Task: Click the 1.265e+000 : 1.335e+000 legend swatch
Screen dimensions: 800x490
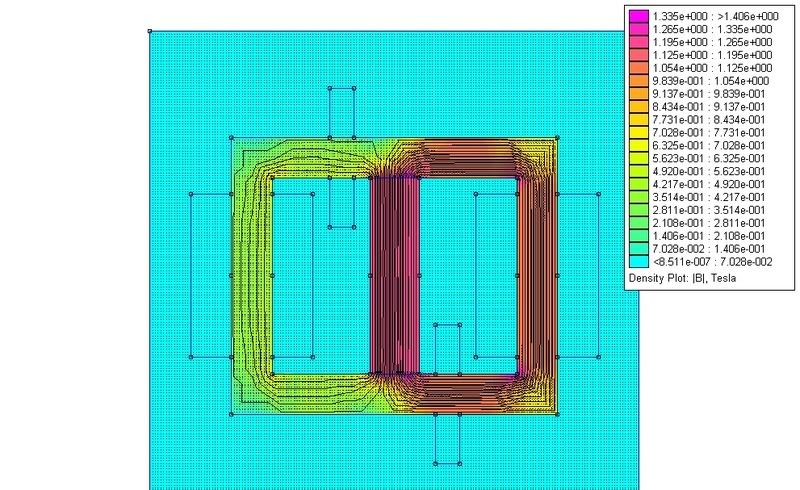Action: pos(638,29)
